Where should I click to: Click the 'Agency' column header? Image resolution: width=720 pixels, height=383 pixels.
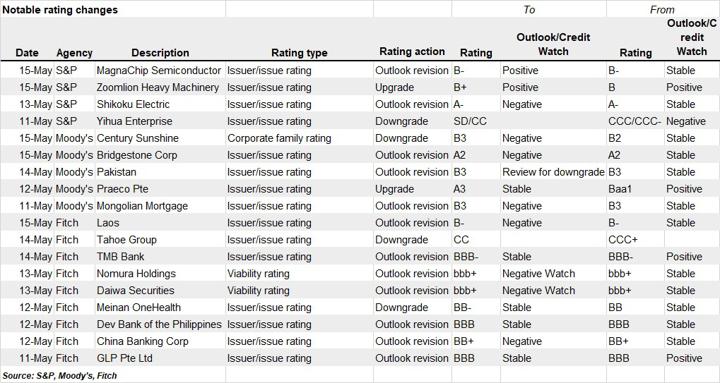(74, 53)
